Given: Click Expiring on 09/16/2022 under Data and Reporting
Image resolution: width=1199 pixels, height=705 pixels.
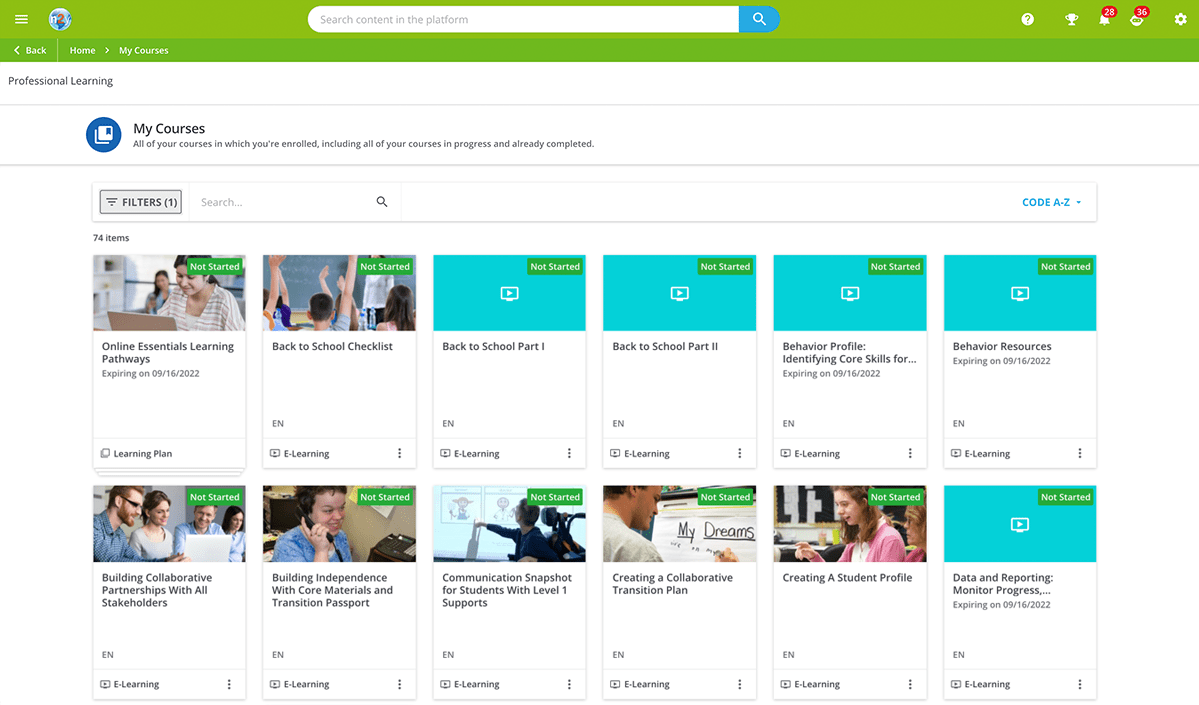Looking at the screenshot, I should pyautogui.click(x=1001, y=605).
